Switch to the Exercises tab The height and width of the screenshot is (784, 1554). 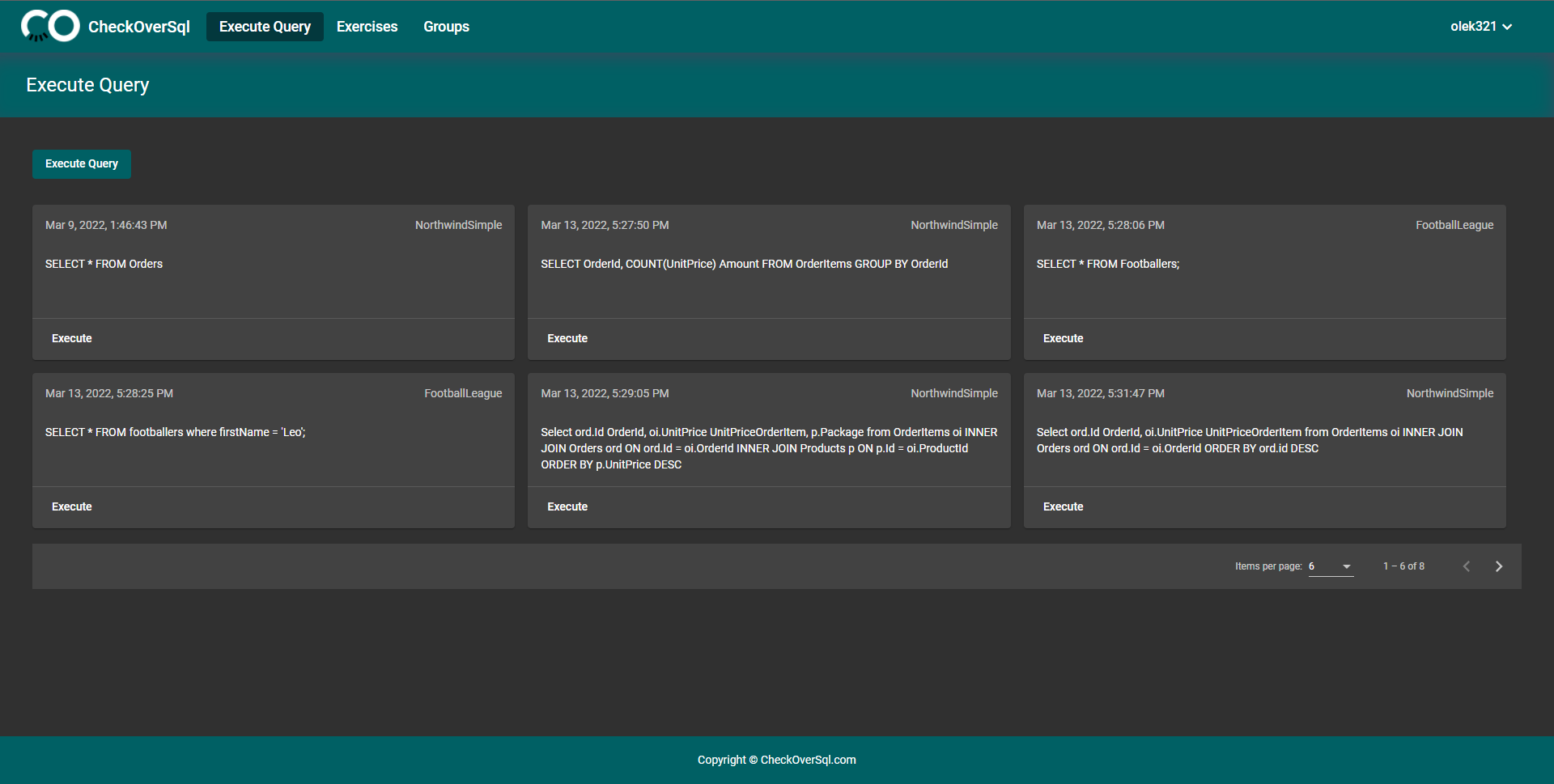(367, 26)
